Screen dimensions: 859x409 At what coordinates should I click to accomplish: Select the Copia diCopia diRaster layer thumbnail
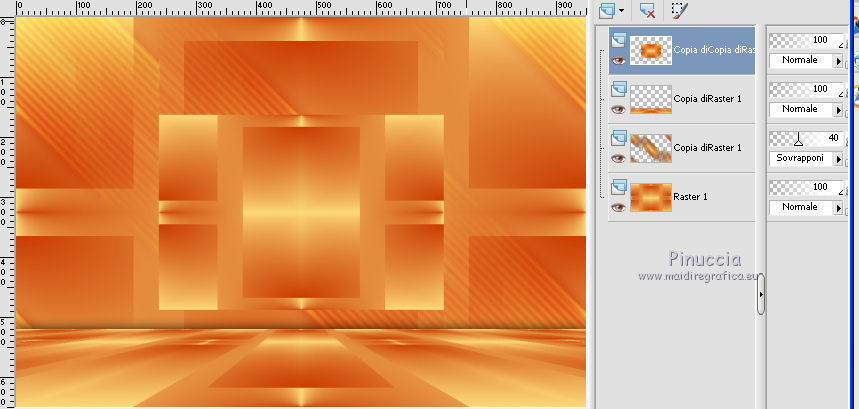click(651, 50)
